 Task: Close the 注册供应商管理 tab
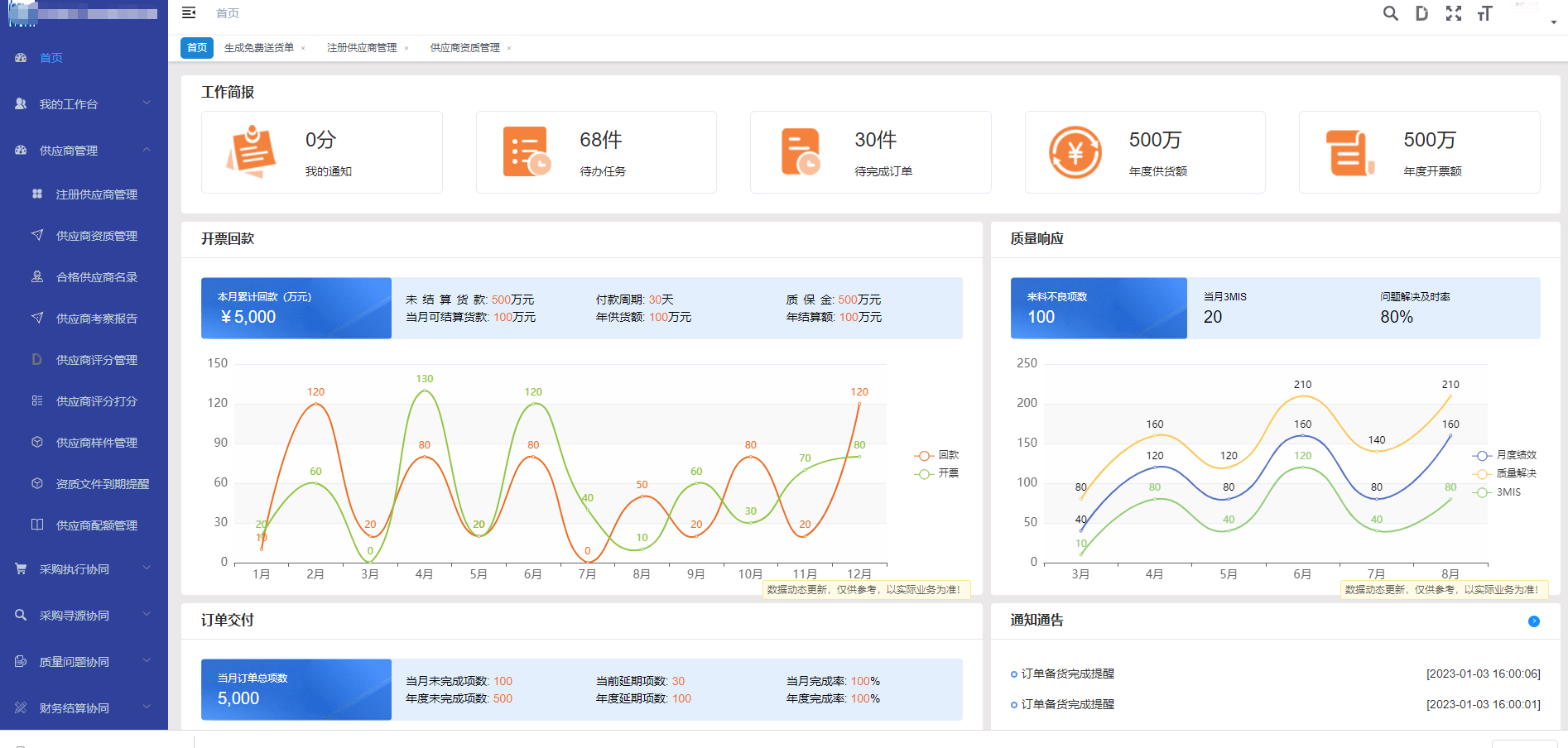[406, 49]
